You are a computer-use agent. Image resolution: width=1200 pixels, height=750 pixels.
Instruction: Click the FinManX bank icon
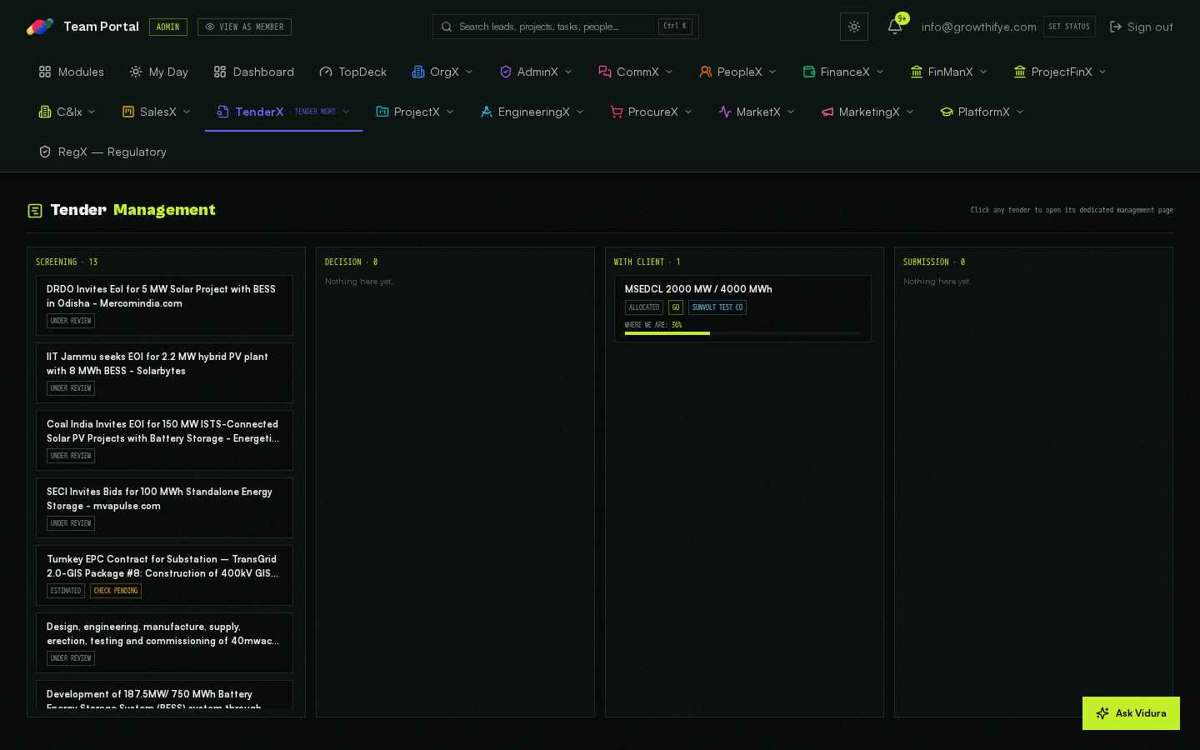click(916, 72)
